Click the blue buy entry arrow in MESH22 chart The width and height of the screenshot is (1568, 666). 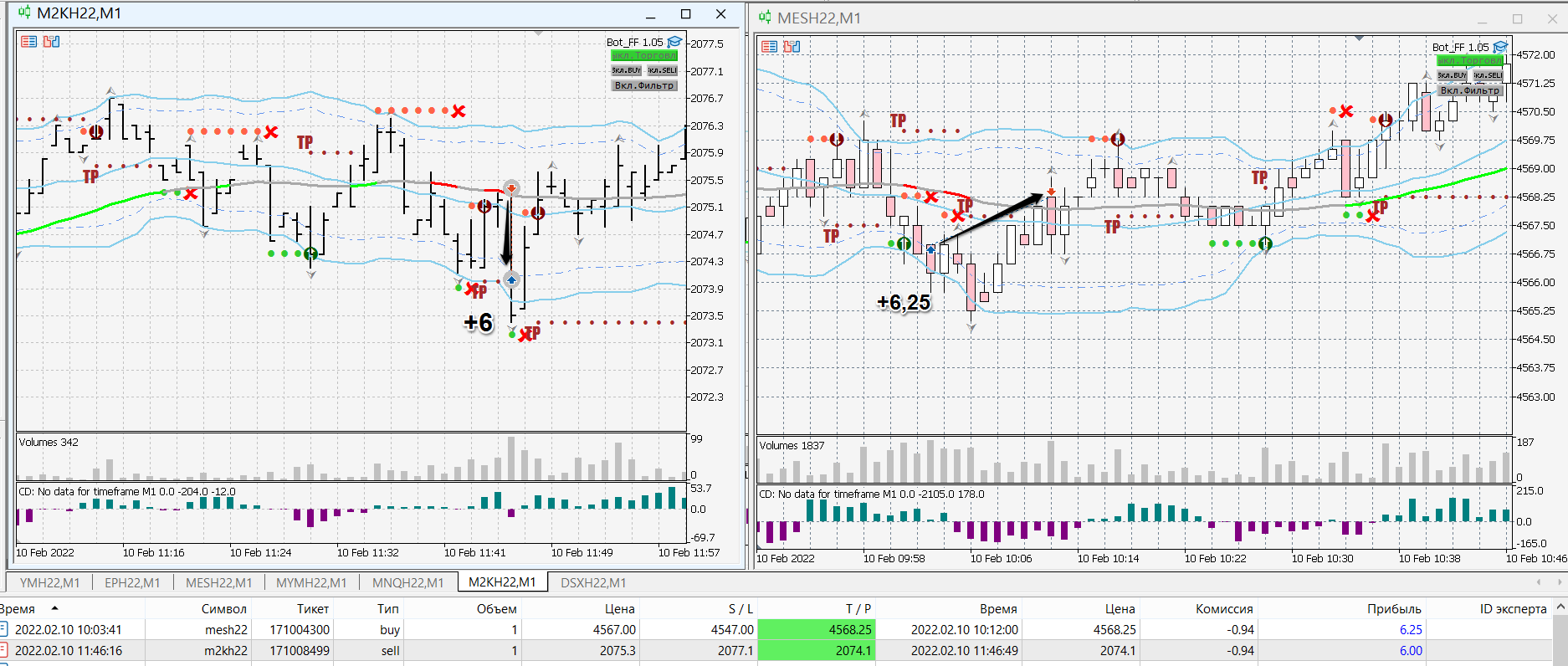930,249
